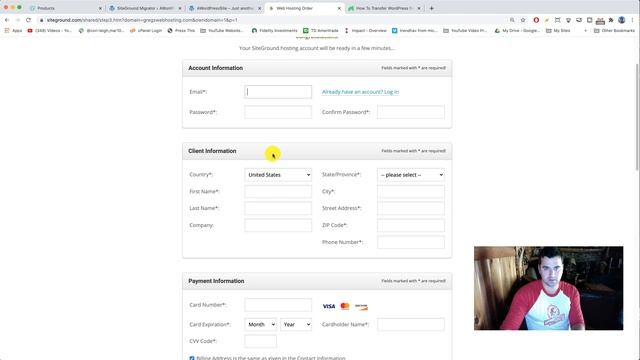This screenshot has width=640, height=360.
Task: Click the City field
Action: tap(411, 191)
